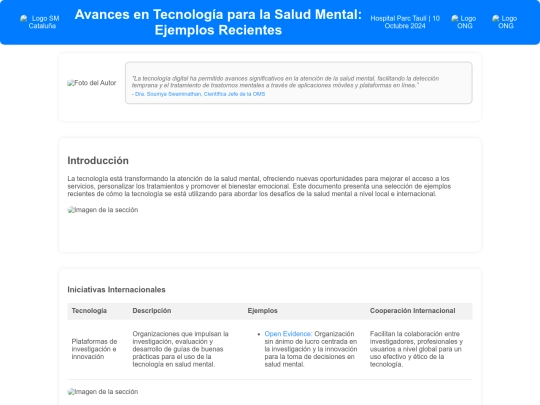This screenshot has height=405, width=540.
Task: Click the Foto del Autor image
Action: click(x=92, y=83)
